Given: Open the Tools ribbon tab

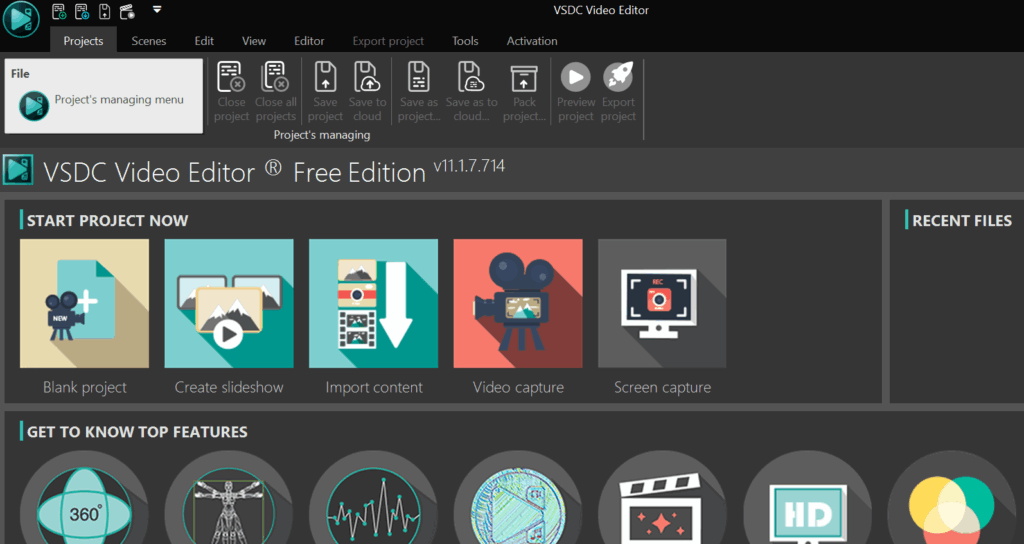Looking at the screenshot, I should (x=465, y=41).
